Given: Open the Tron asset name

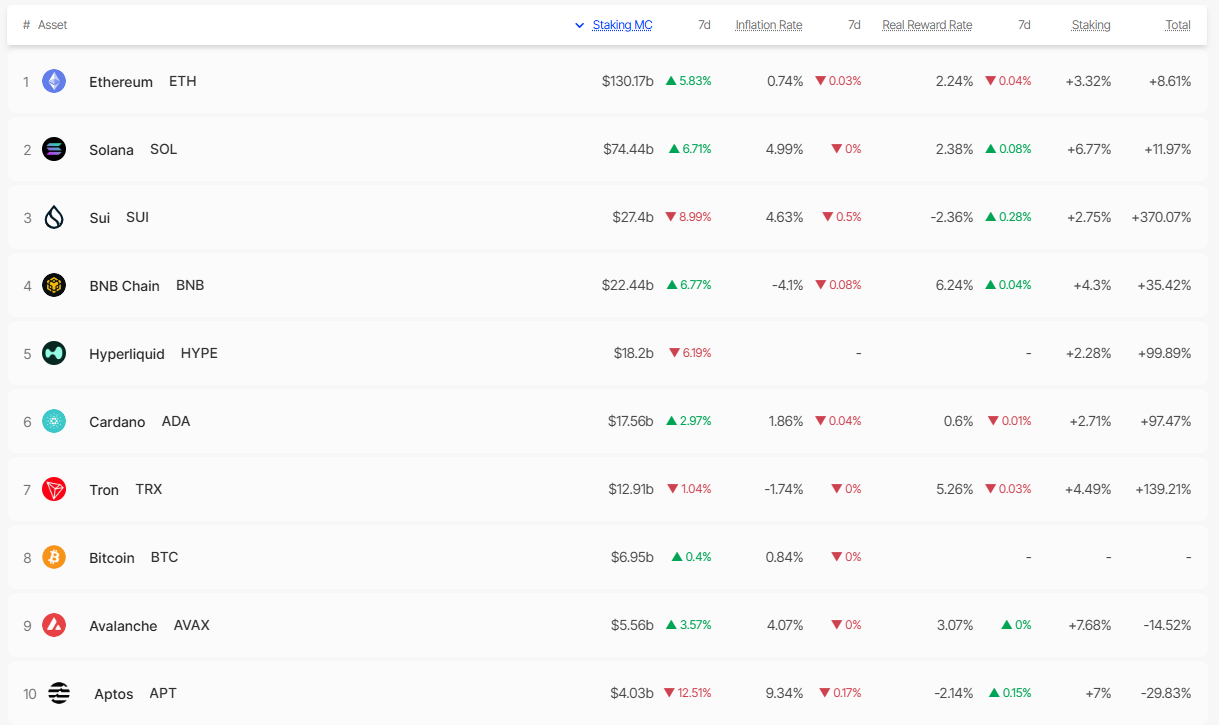Looking at the screenshot, I should 104,490.
